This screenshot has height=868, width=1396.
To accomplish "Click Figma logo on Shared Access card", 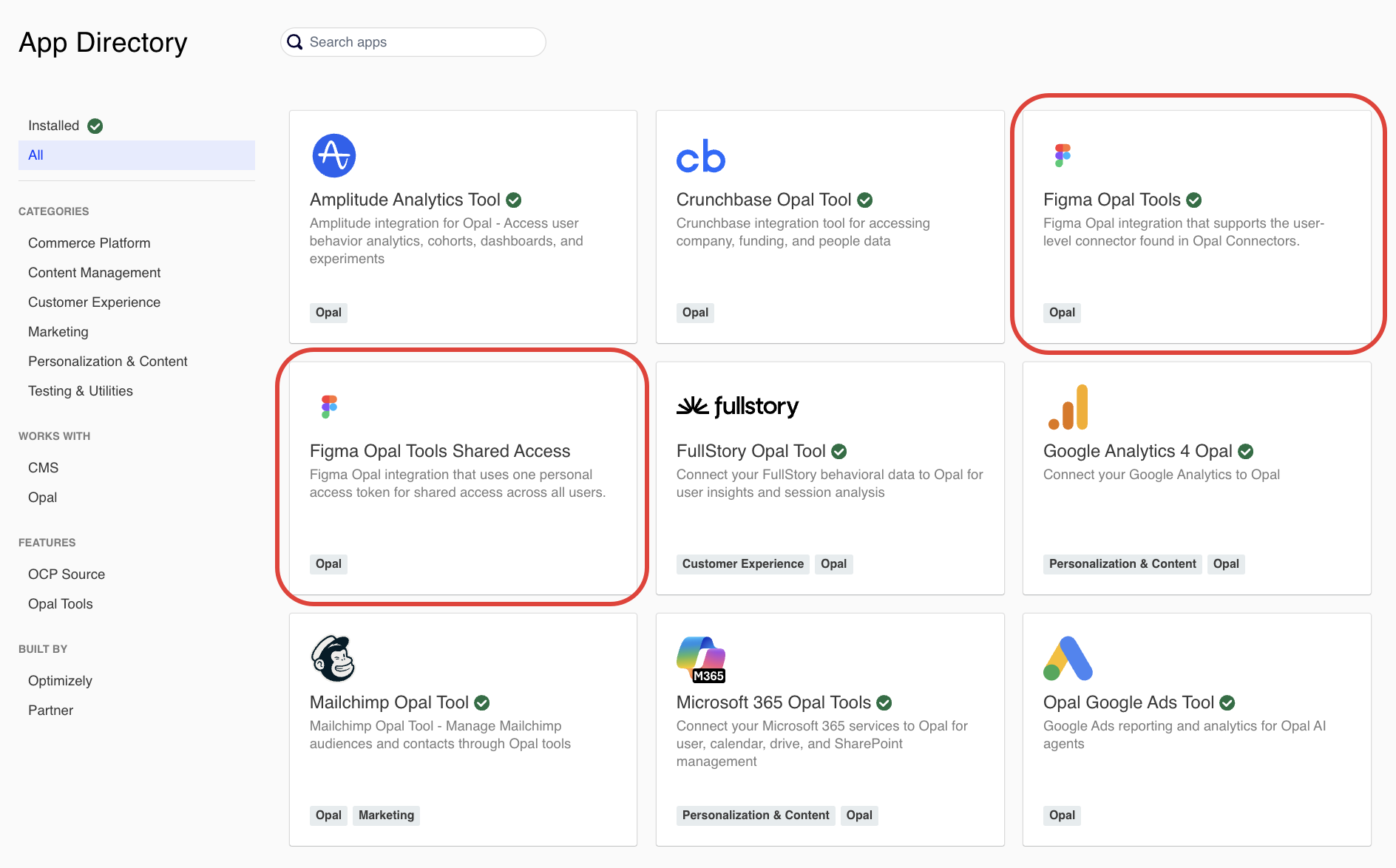I will [329, 407].
